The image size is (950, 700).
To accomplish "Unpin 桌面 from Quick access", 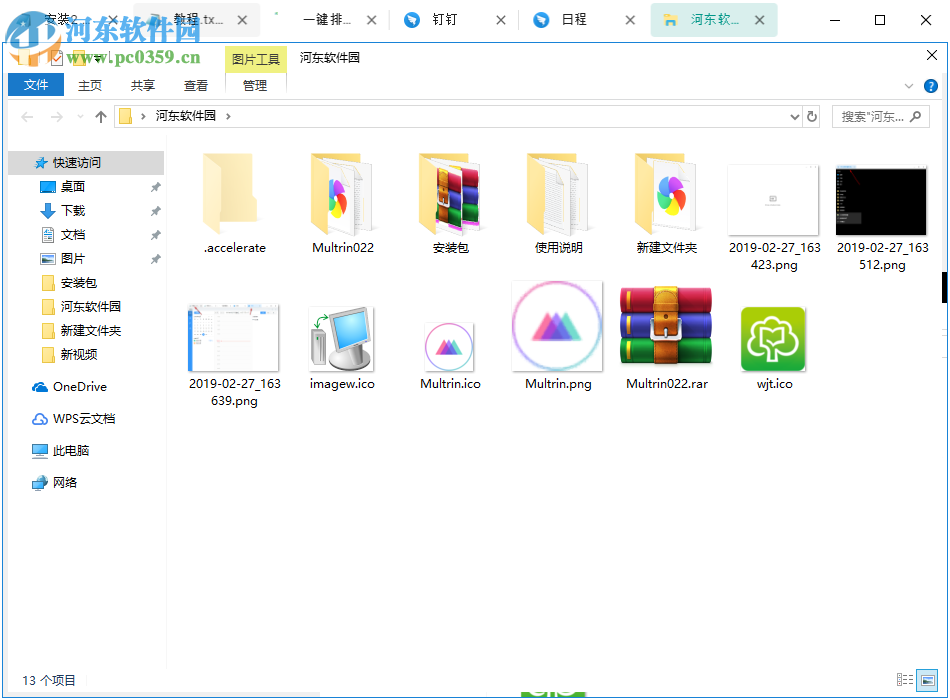I will point(155,186).
